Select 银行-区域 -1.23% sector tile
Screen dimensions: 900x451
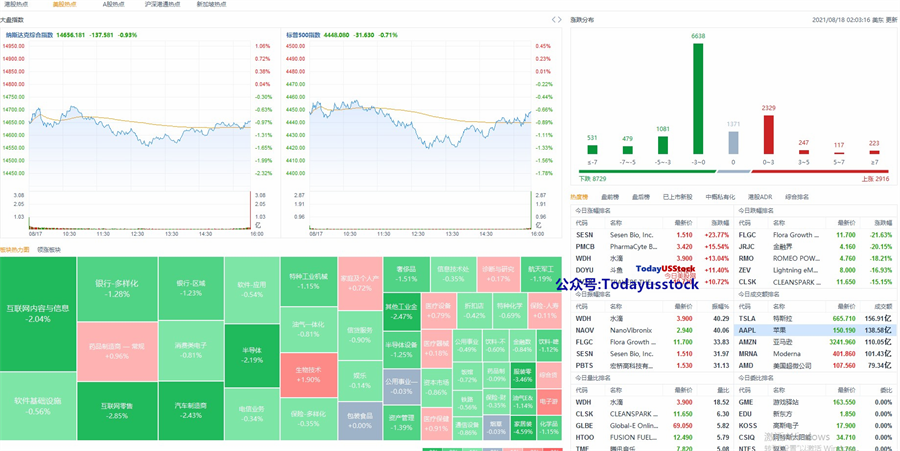coord(191,288)
